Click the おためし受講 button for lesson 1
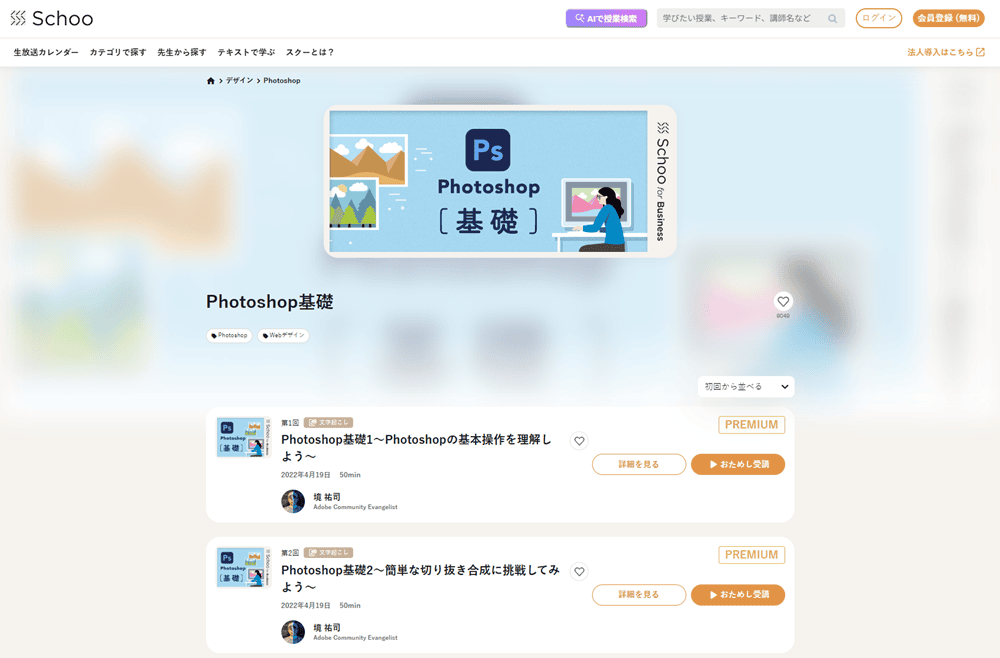Viewport: 1000px width, 658px height. [x=738, y=464]
